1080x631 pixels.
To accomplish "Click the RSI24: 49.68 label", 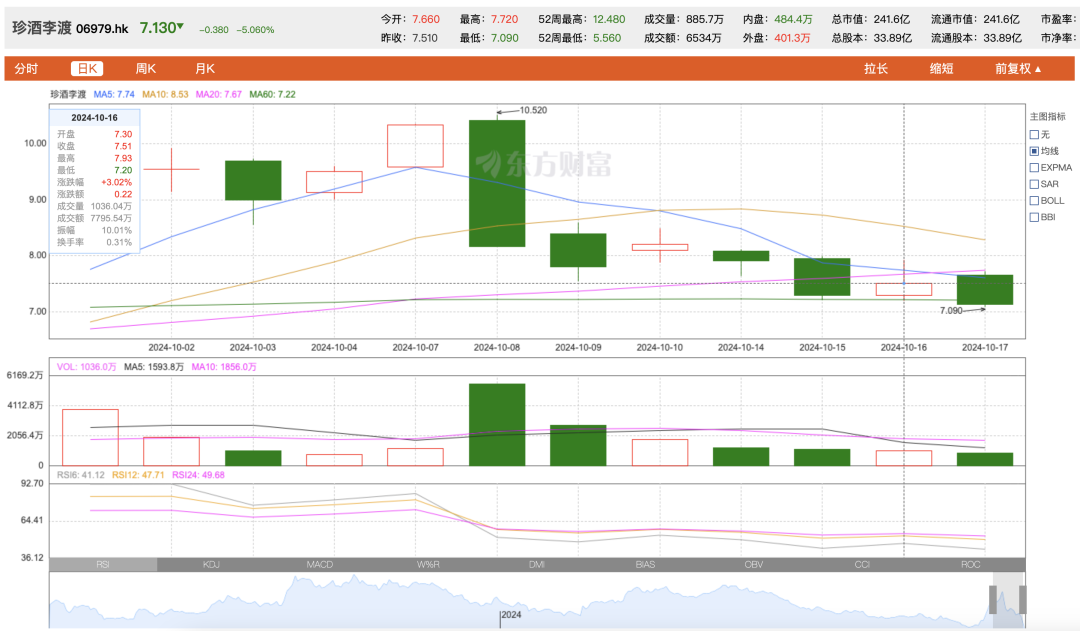I will pos(198,475).
